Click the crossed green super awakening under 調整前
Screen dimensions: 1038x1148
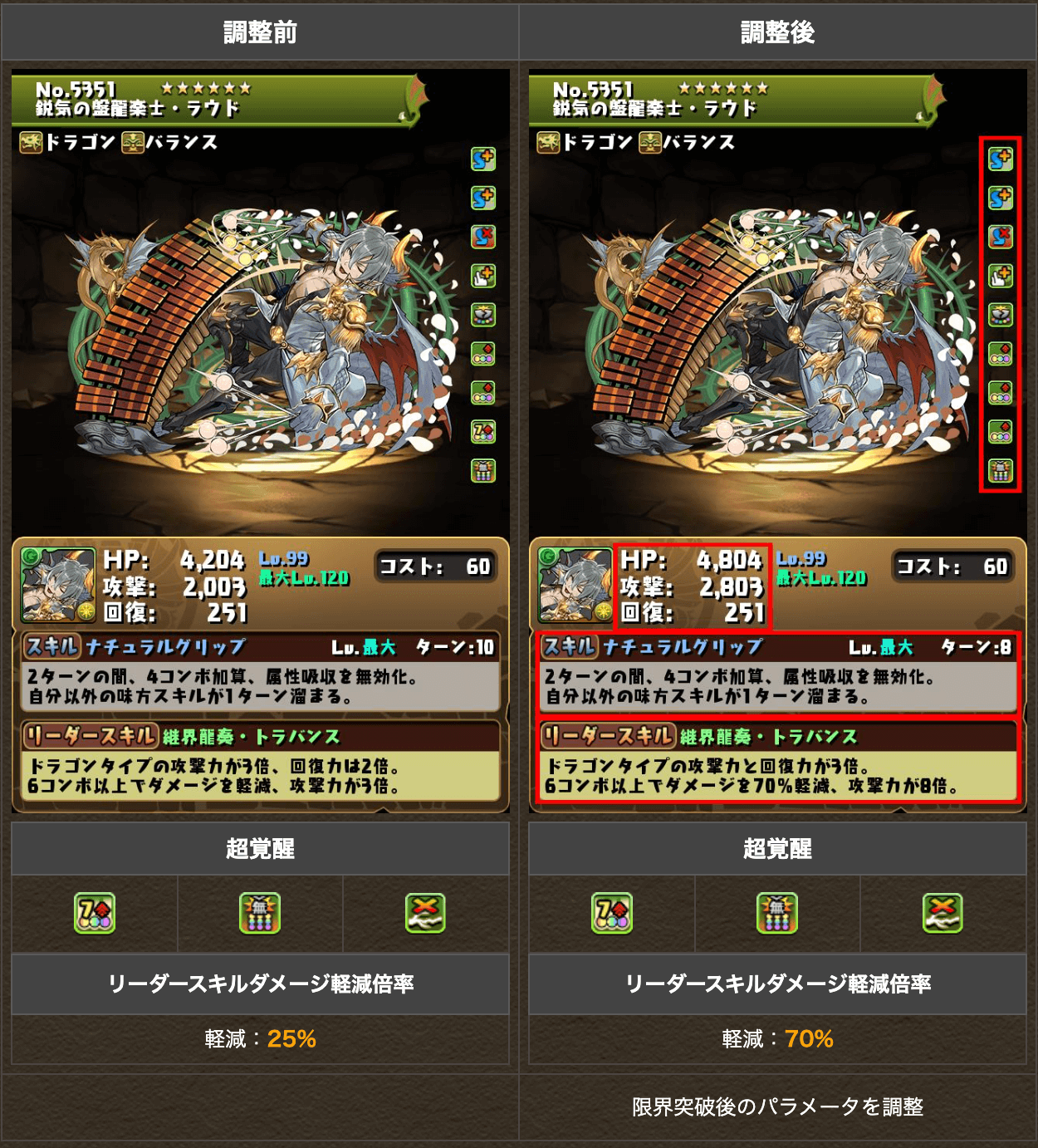click(x=425, y=913)
